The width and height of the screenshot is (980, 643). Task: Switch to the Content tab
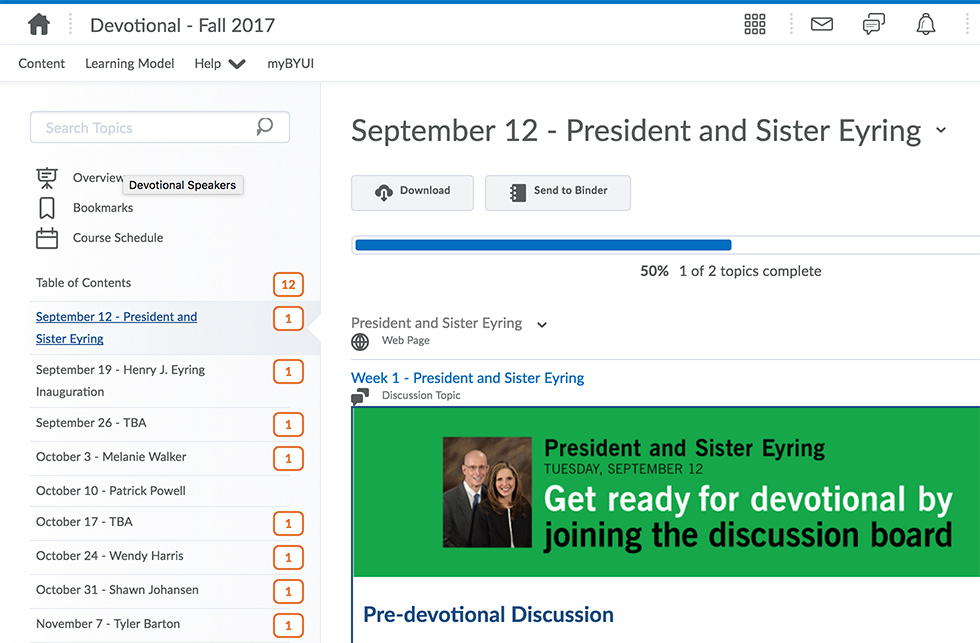41,62
